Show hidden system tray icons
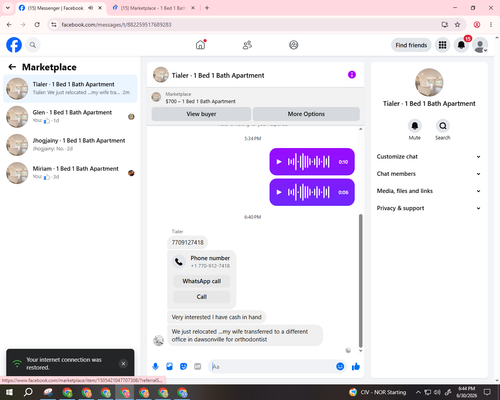Viewport: 500px width, 400px height. tap(418, 392)
